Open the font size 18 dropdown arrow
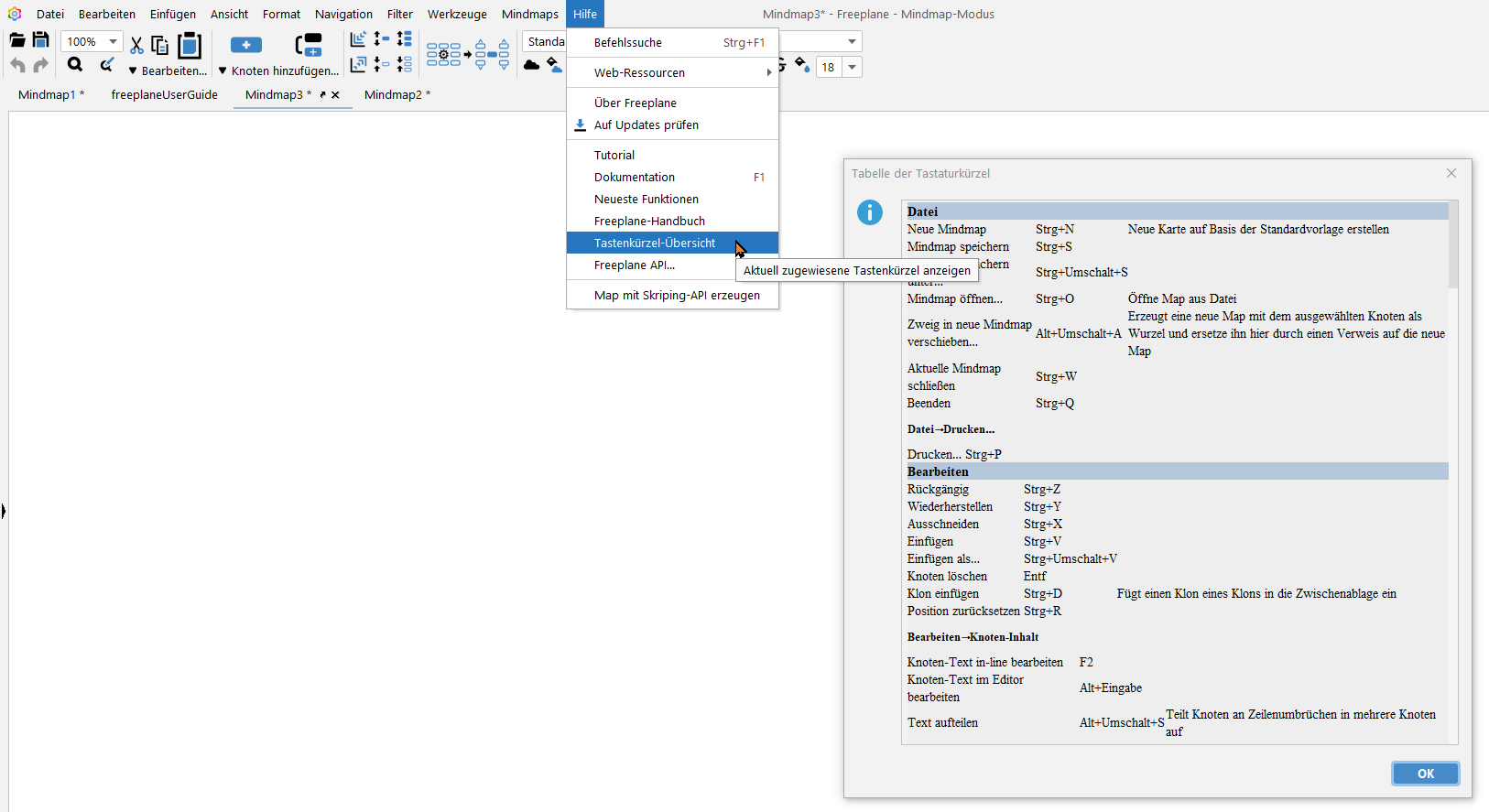 [x=853, y=67]
